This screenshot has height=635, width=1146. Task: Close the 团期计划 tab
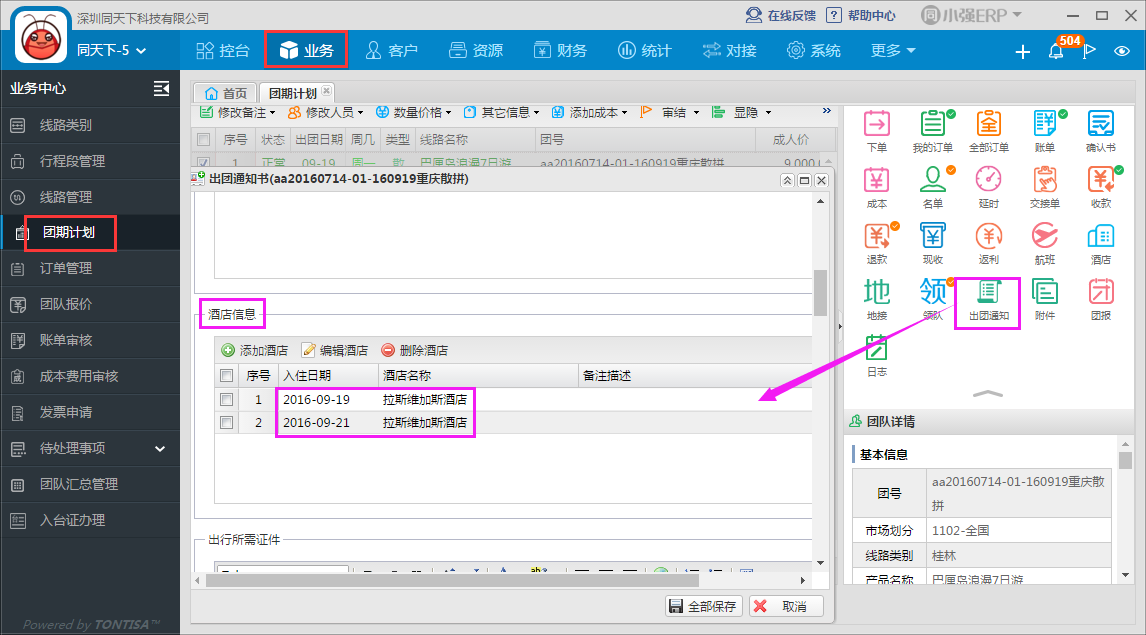tap(327, 91)
